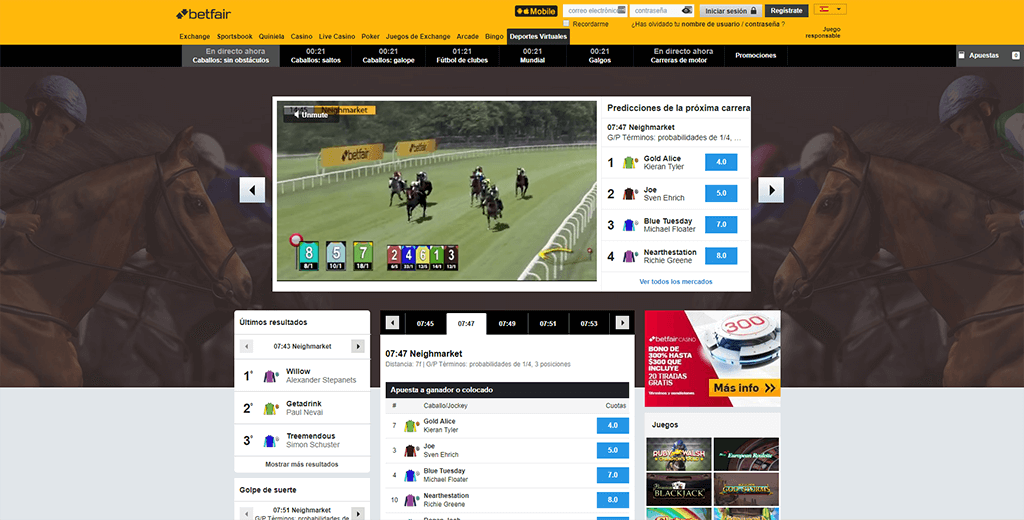Image resolution: width=1024 pixels, height=520 pixels.
Task: Previous race in Golpe de suerte
Action: tap(246, 513)
